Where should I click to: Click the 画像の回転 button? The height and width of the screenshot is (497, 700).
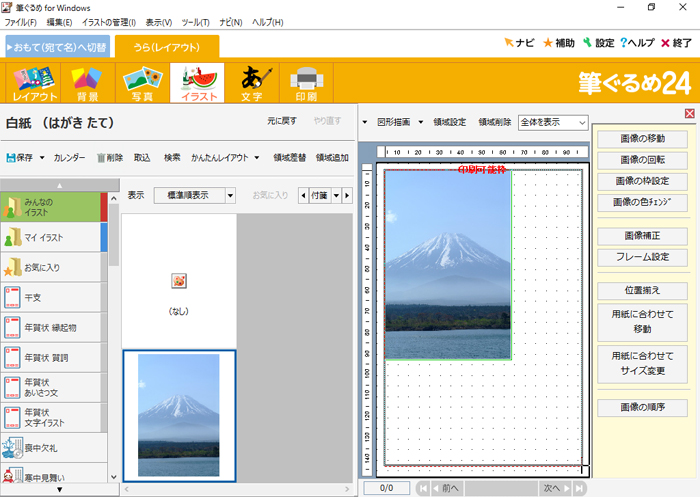point(643,160)
